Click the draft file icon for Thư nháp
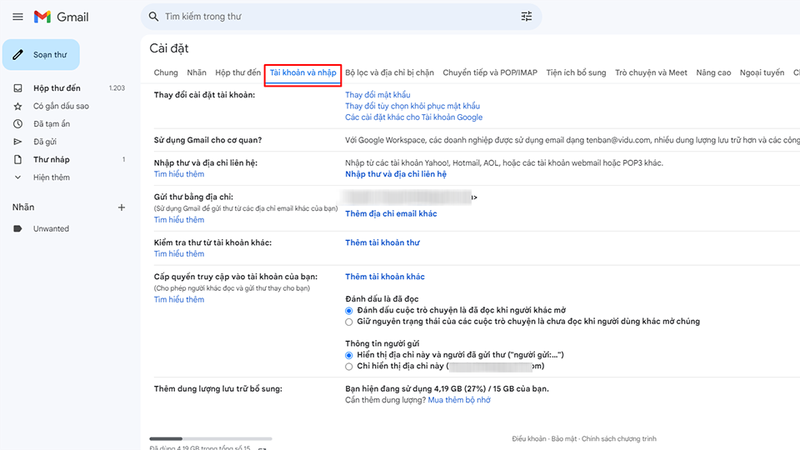Image resolution: width=800 pixels, height=450 pixels. (x=18, y=160)
